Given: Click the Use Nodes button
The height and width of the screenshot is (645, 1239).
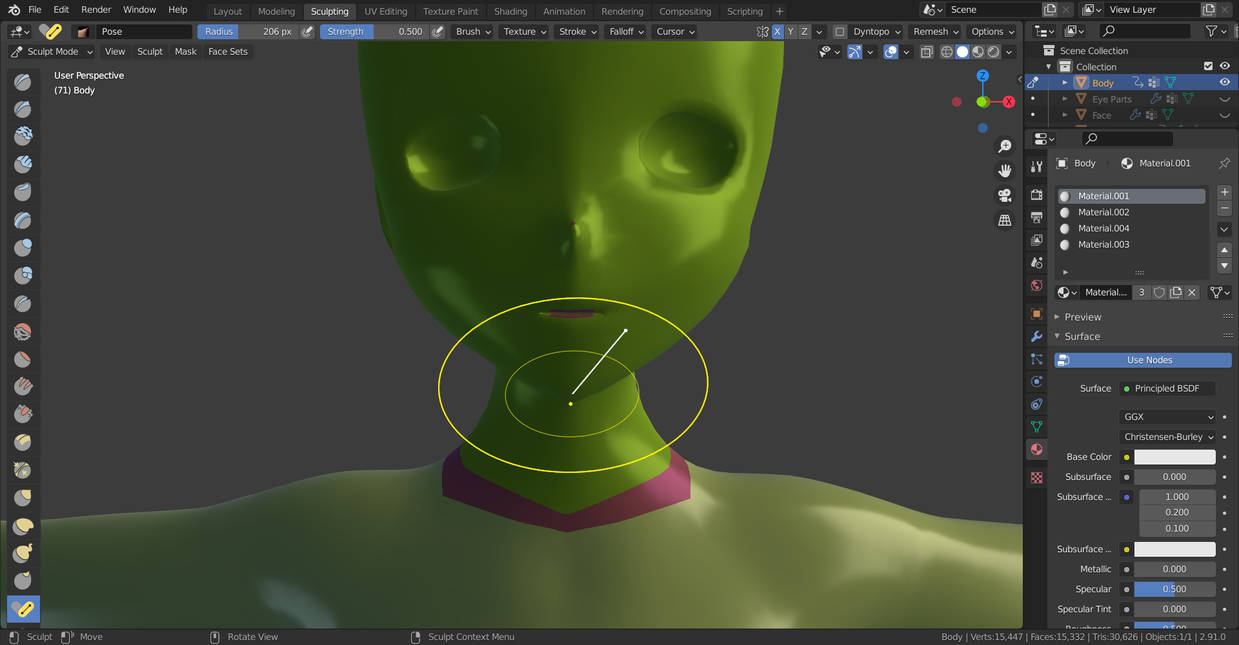Looking at the screenshot, I should [x=1144, y=360].
